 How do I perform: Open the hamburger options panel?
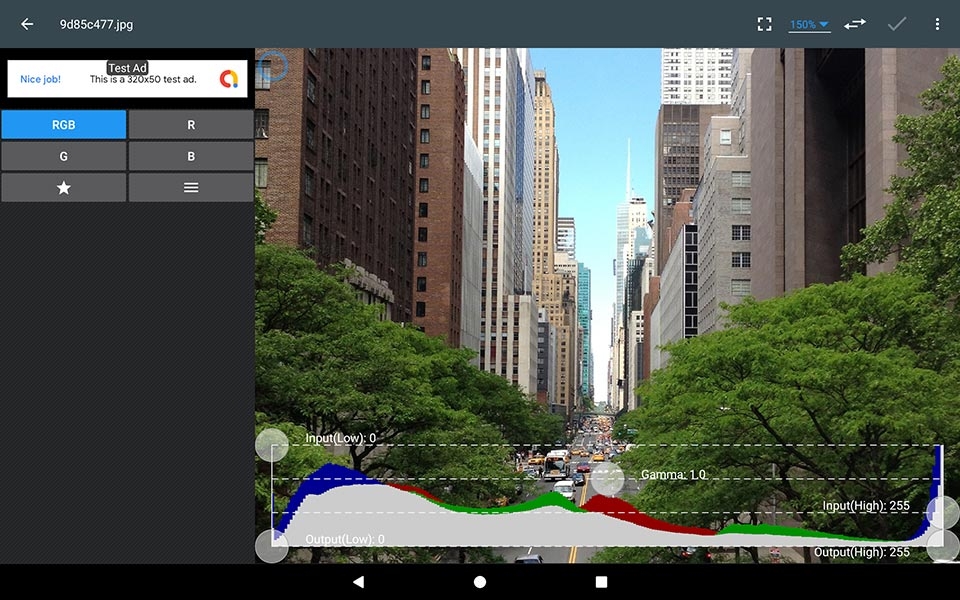pos(191,187)
